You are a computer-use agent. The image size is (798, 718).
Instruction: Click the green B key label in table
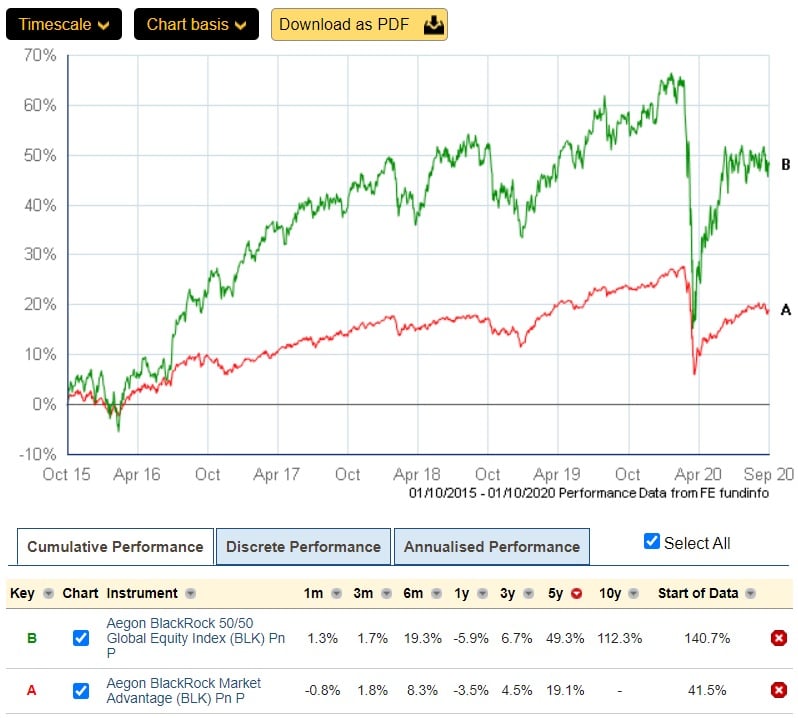[32, 638]
